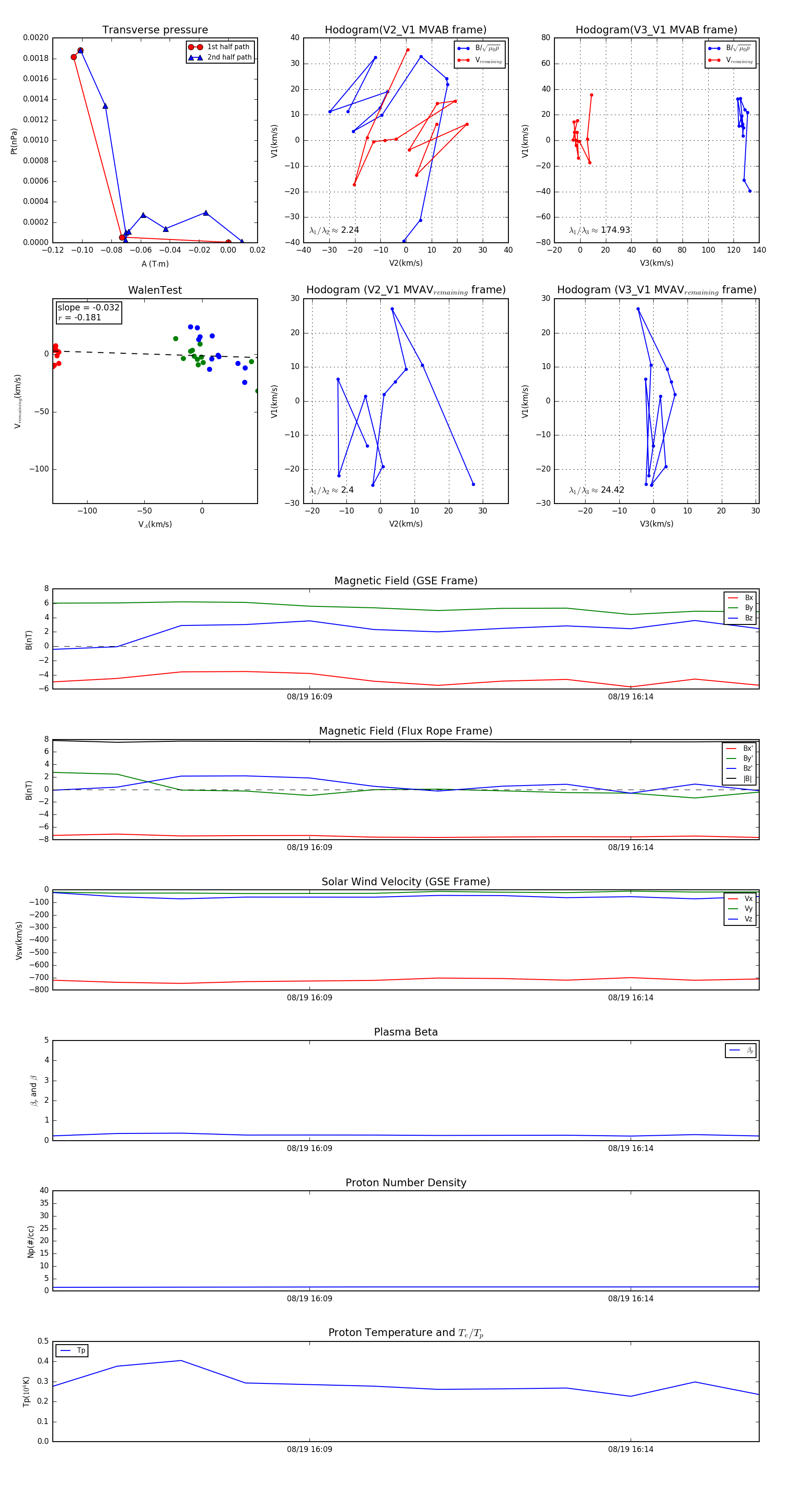
Task: Click the λ1/λ3 ≈ 24.42 annotation
Action: tap(596, 490)
